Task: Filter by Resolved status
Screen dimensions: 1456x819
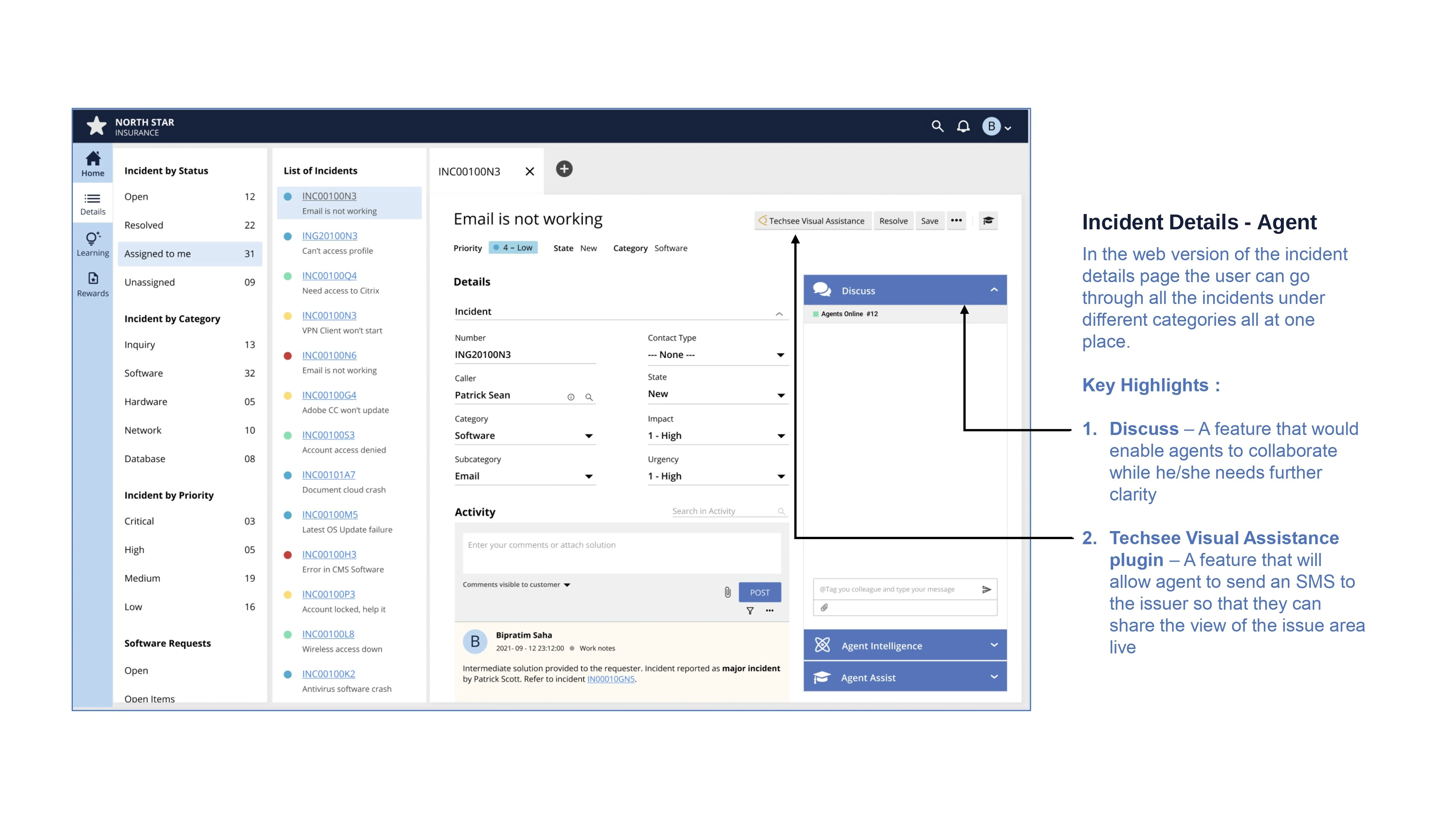Action: 190,225
